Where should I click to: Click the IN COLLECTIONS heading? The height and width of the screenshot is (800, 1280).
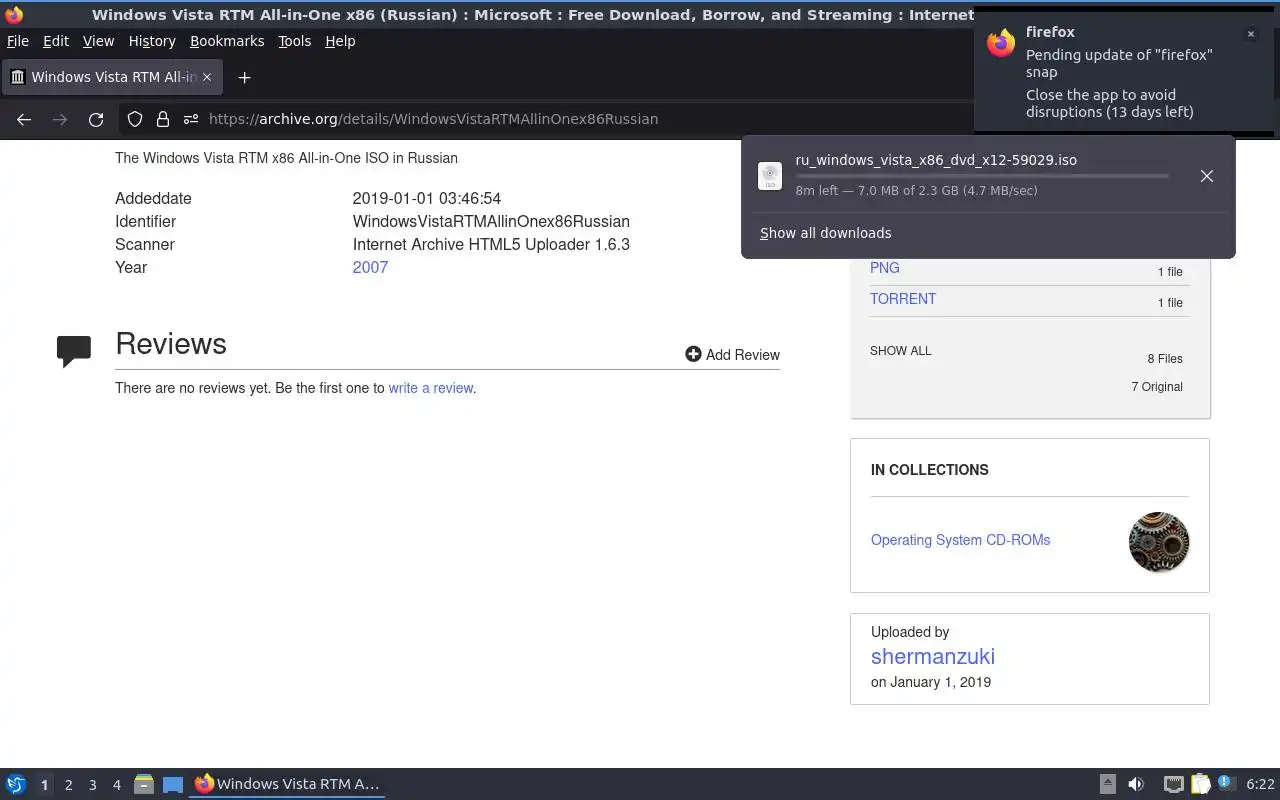(x=929, y=470)
